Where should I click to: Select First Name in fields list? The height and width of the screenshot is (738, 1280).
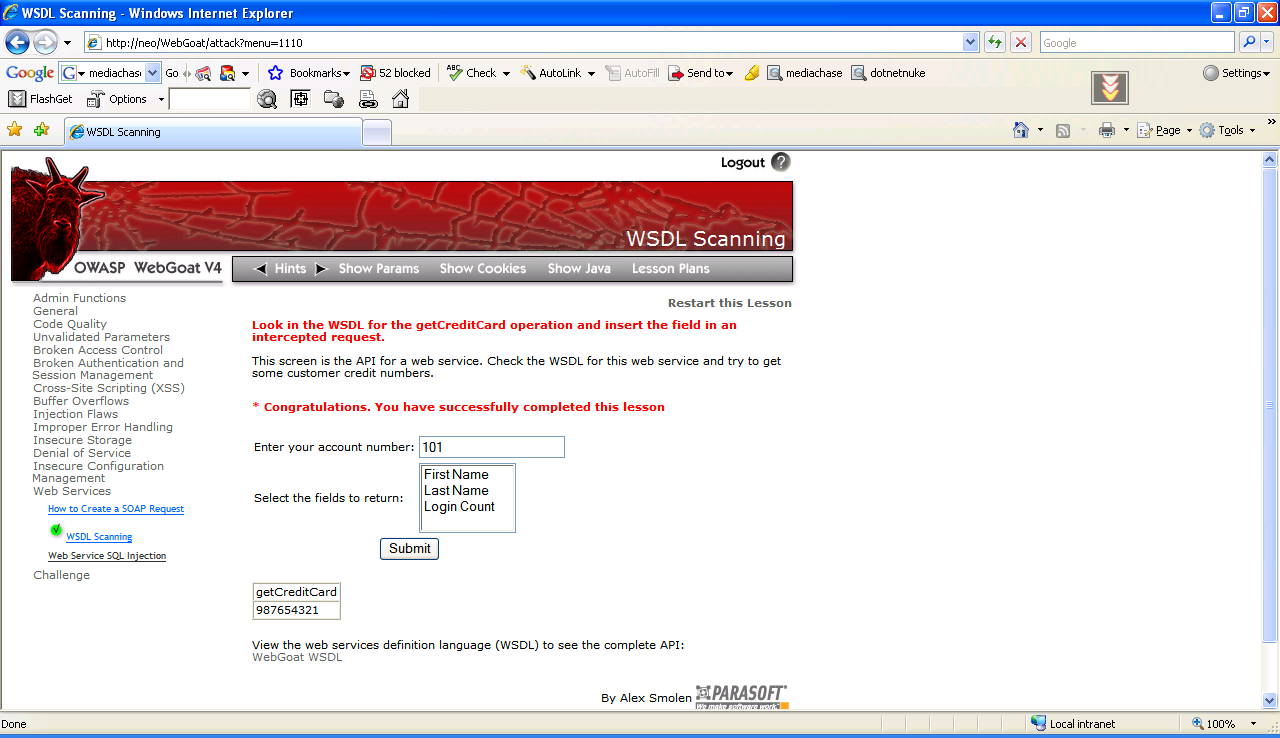[x=456, y=475]
